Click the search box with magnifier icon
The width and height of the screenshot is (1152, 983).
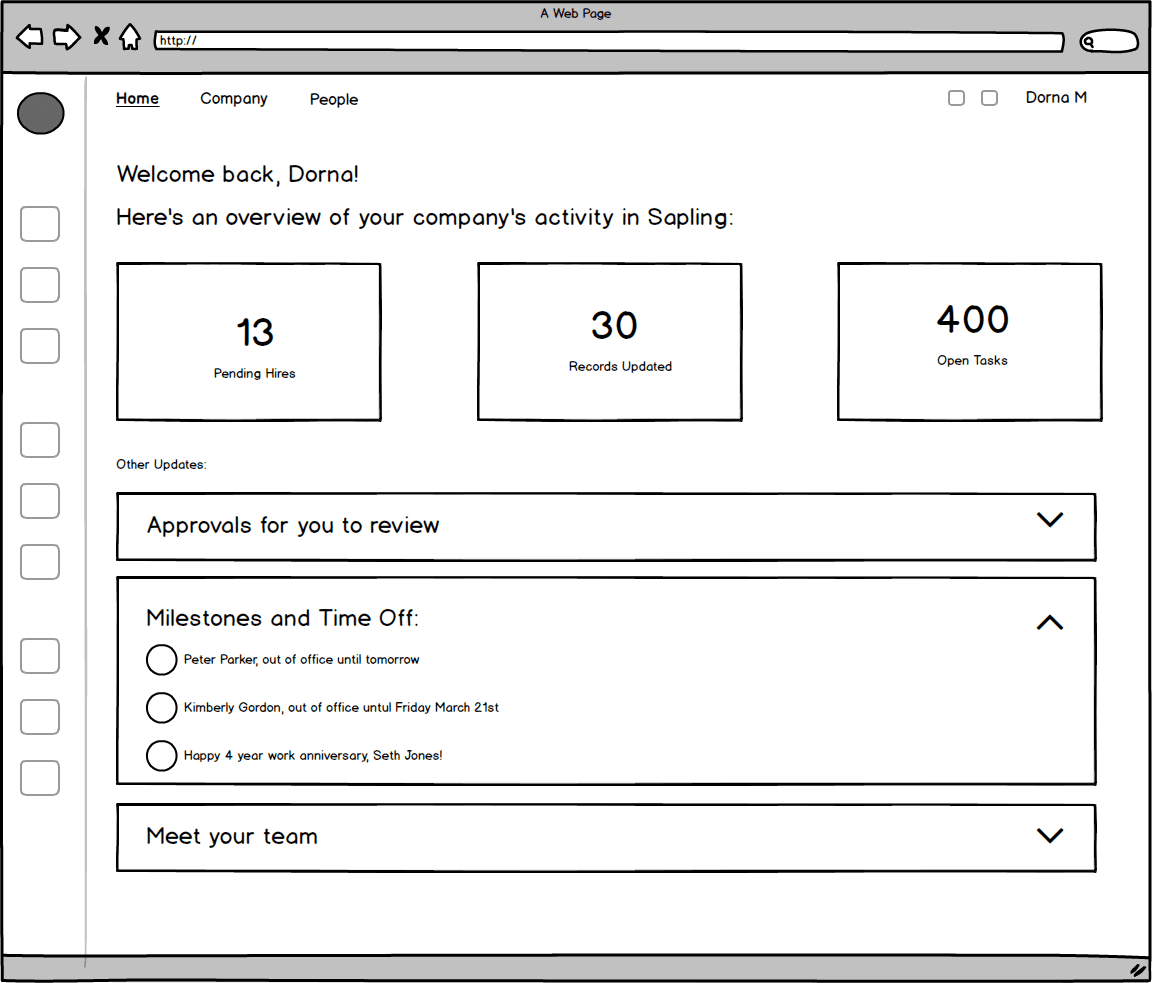coord(1109,42)
